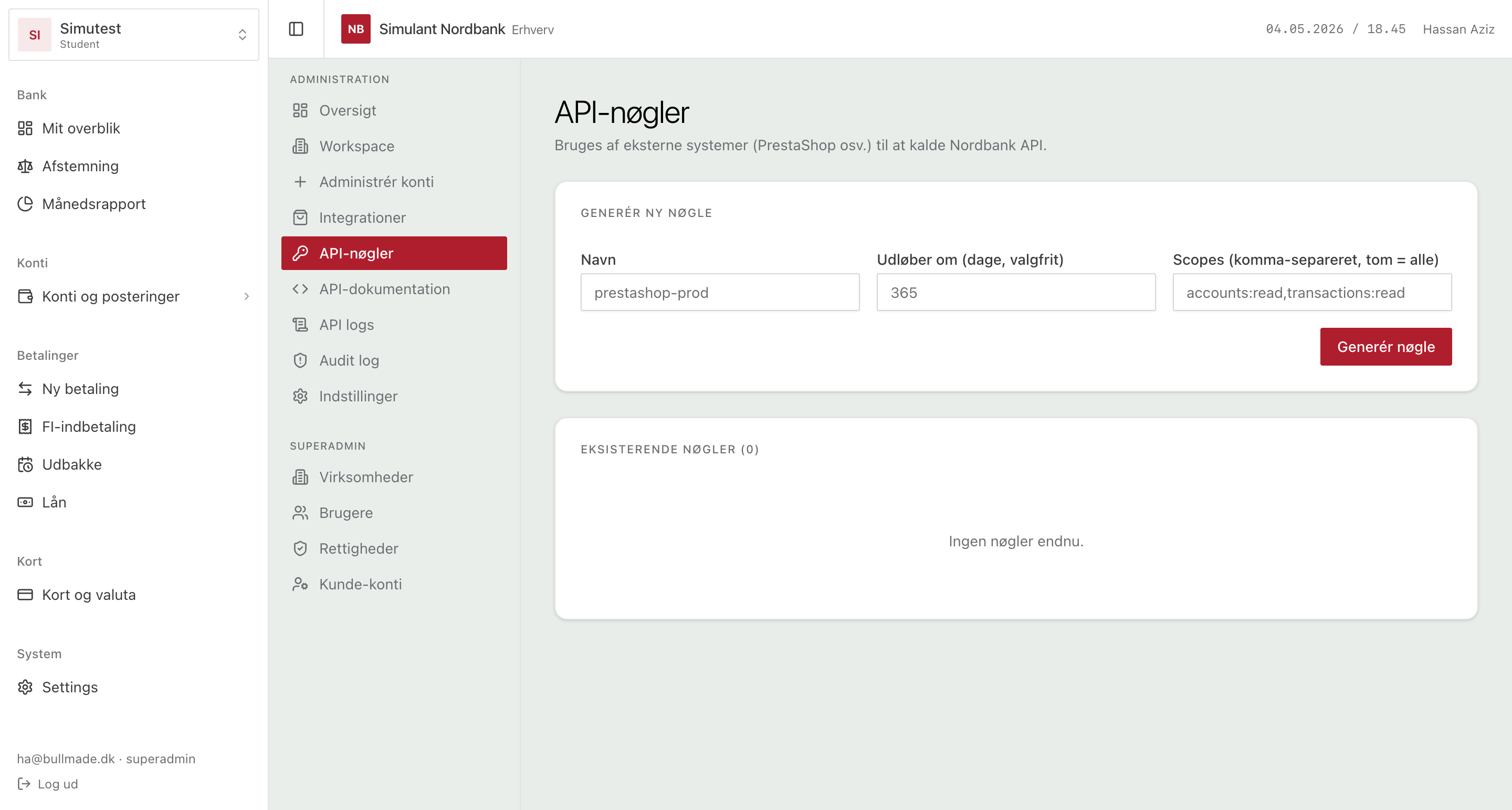Click the Integrationer shopping bag icon
Screen dimensions: 1512x810
click(x=300, y=217)
